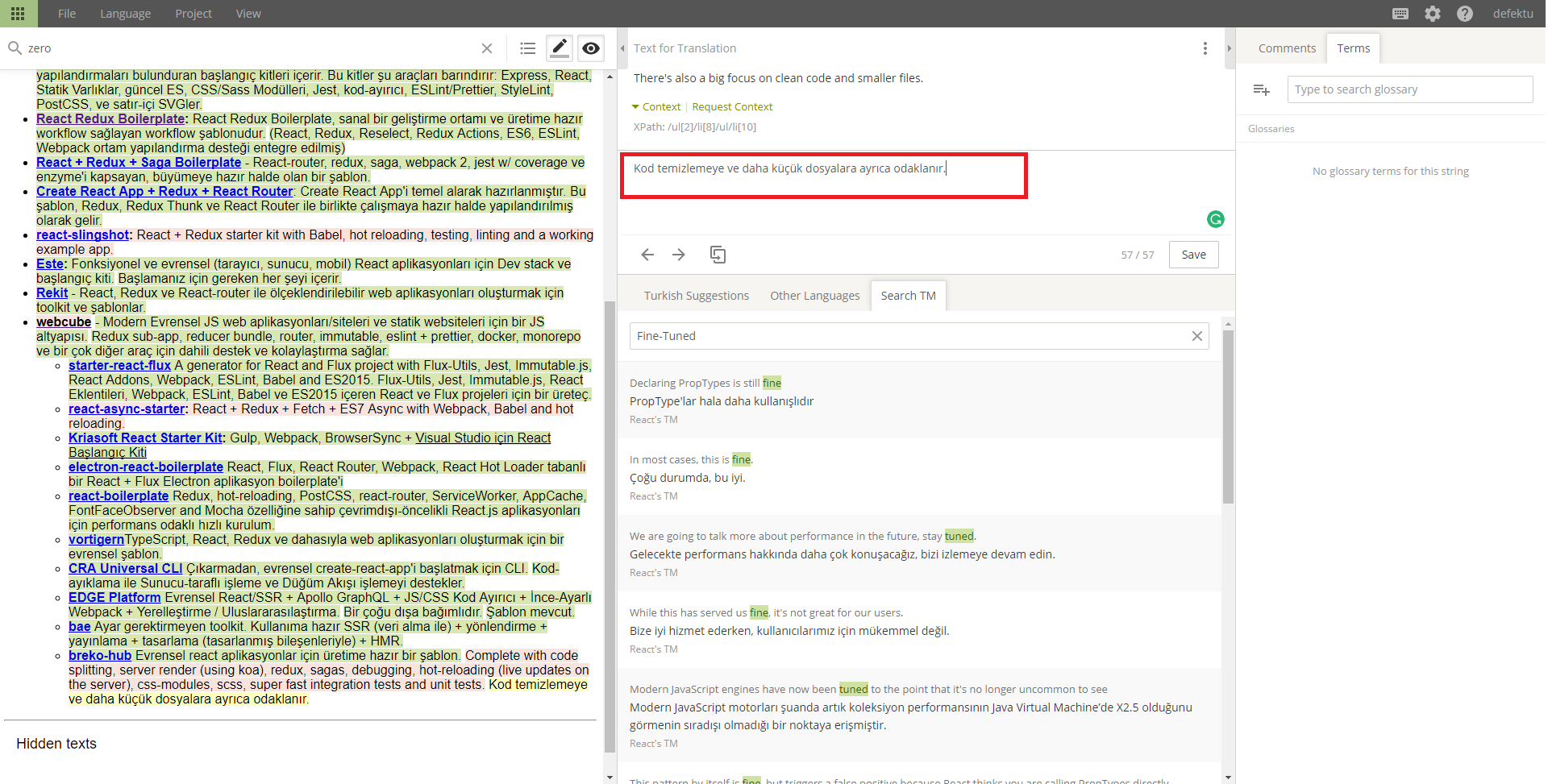Screen dimensions: 1548x784
Task: Open React Redux Boilerplate link
Action: coord(110,119)
